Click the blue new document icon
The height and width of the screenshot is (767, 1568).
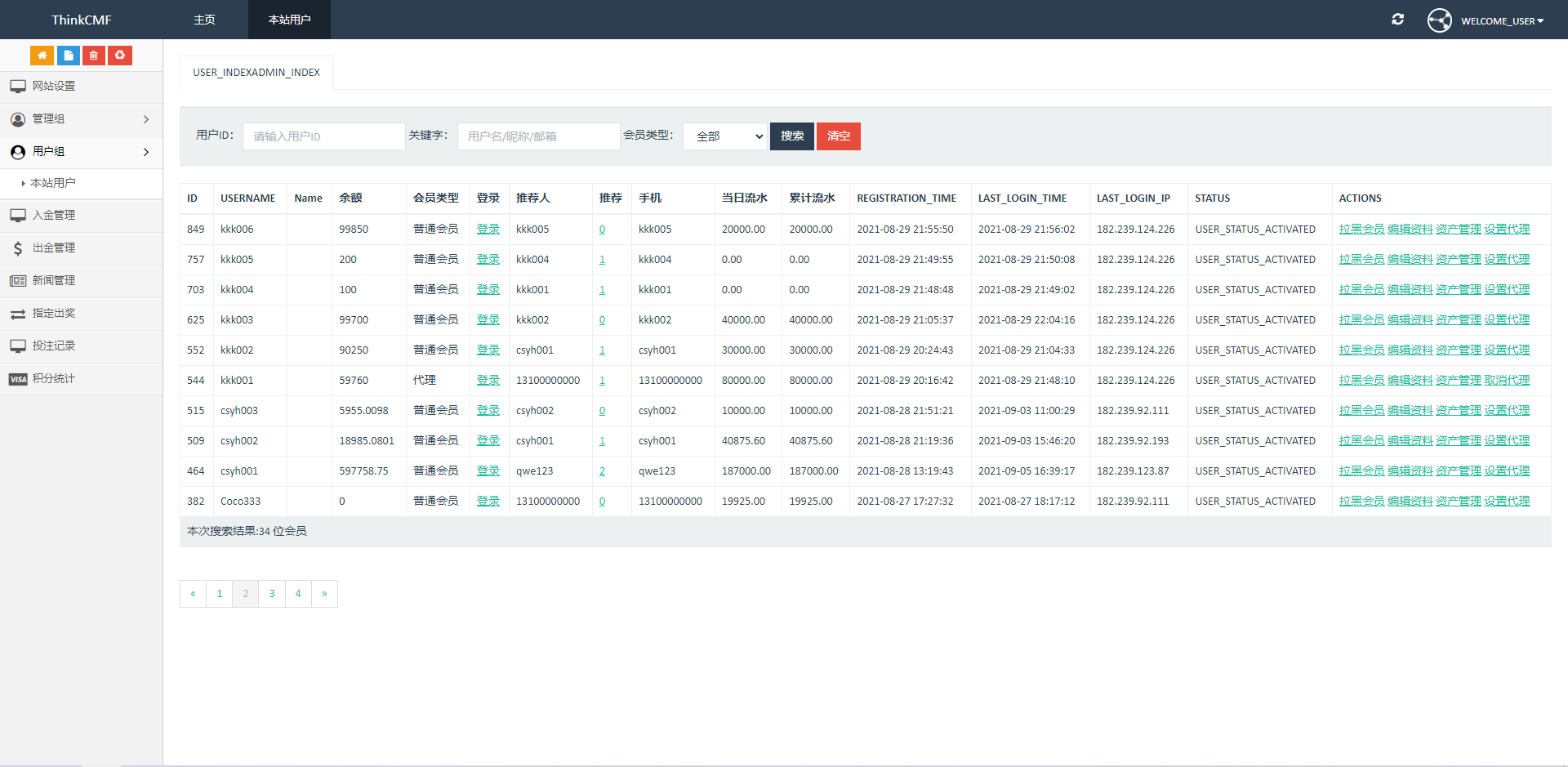click(x=68, y=55)
